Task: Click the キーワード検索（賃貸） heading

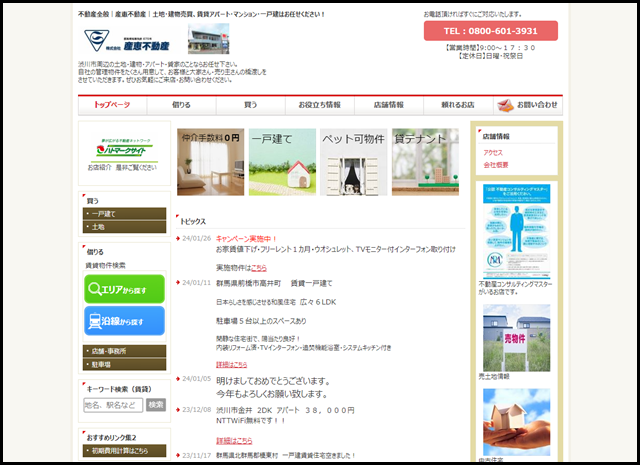Action: [119, 389]
